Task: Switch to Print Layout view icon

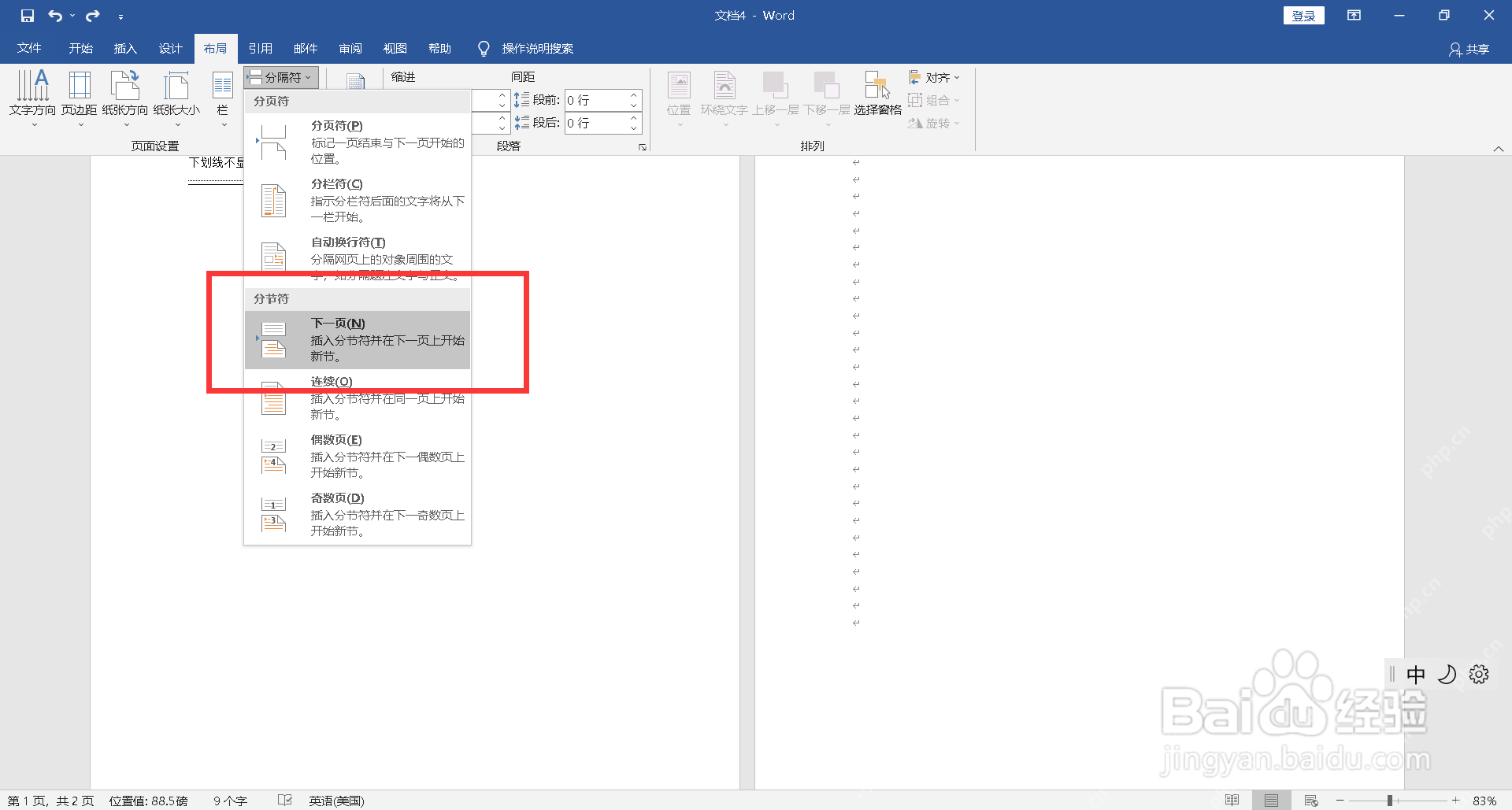Action: coord(1271,801)
